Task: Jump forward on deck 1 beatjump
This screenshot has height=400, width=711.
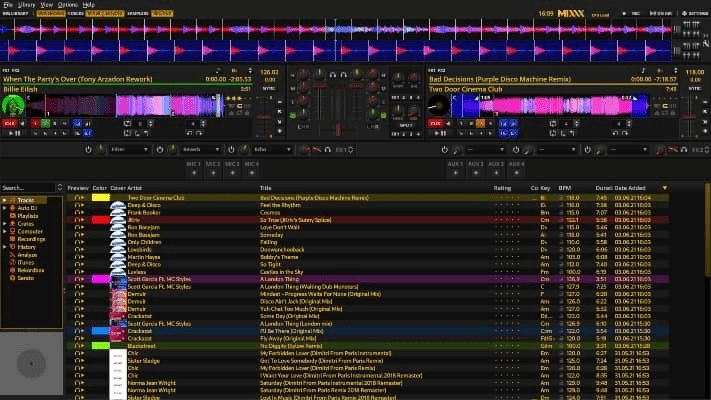Action: (199, 133)
